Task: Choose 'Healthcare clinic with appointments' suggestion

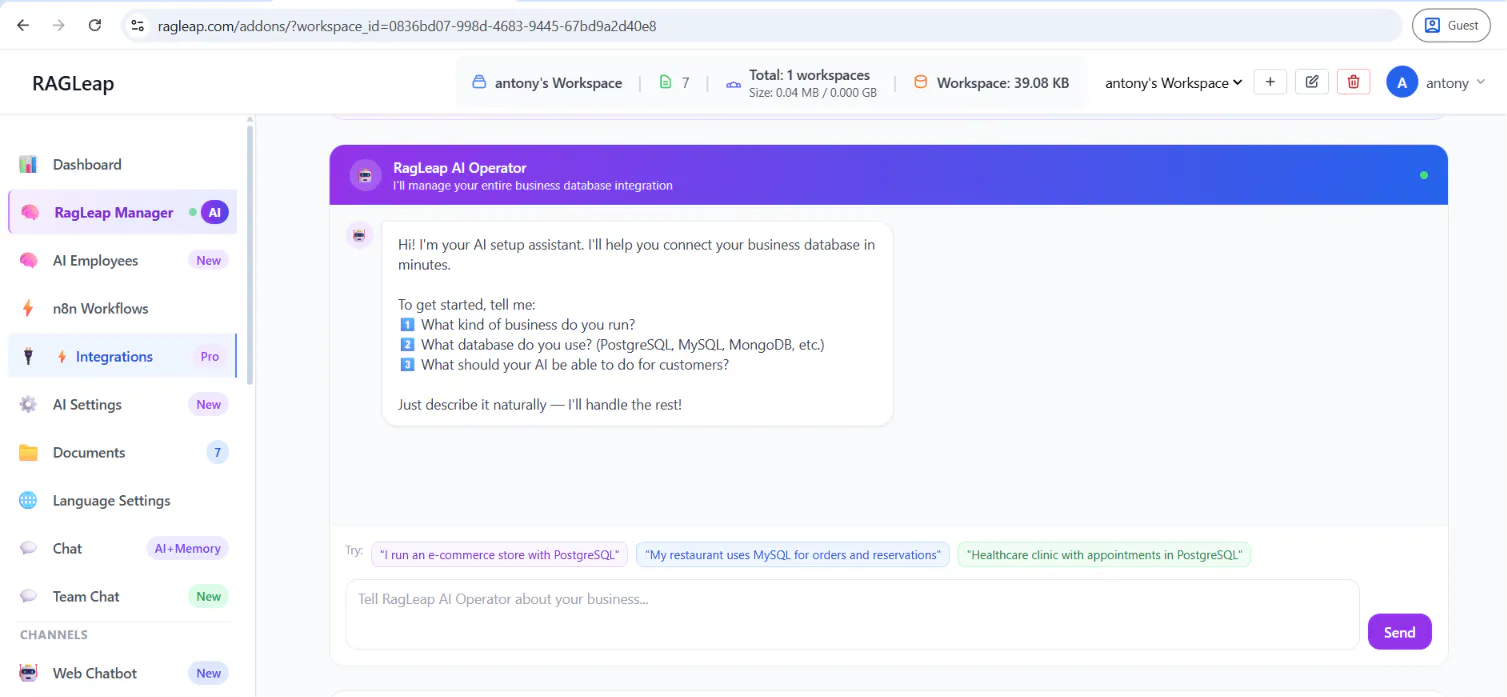Action: click(1104, 555)
